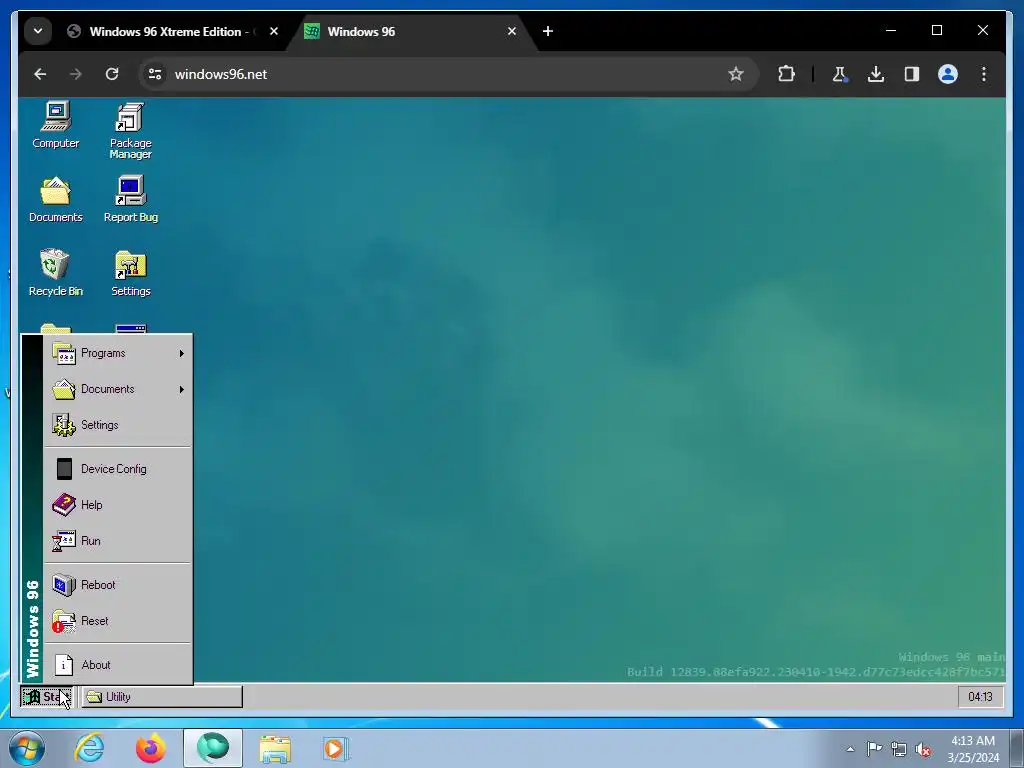Click the Windows 96 Start button
Screen dimensions: 1024x768
(x=46, y=697)
